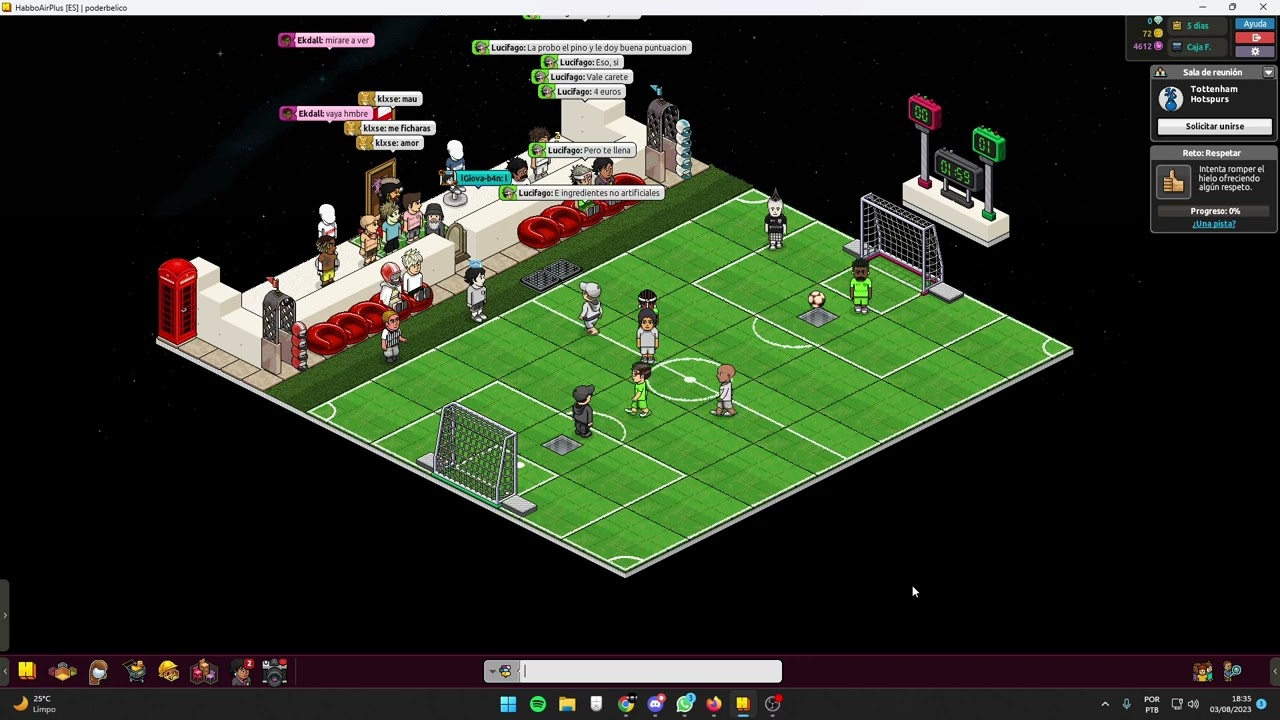This screenshot has height=720, width=1280.
Task: Click chat message 'klxse: me ficharas'
Action: click(x=389, y=128)
